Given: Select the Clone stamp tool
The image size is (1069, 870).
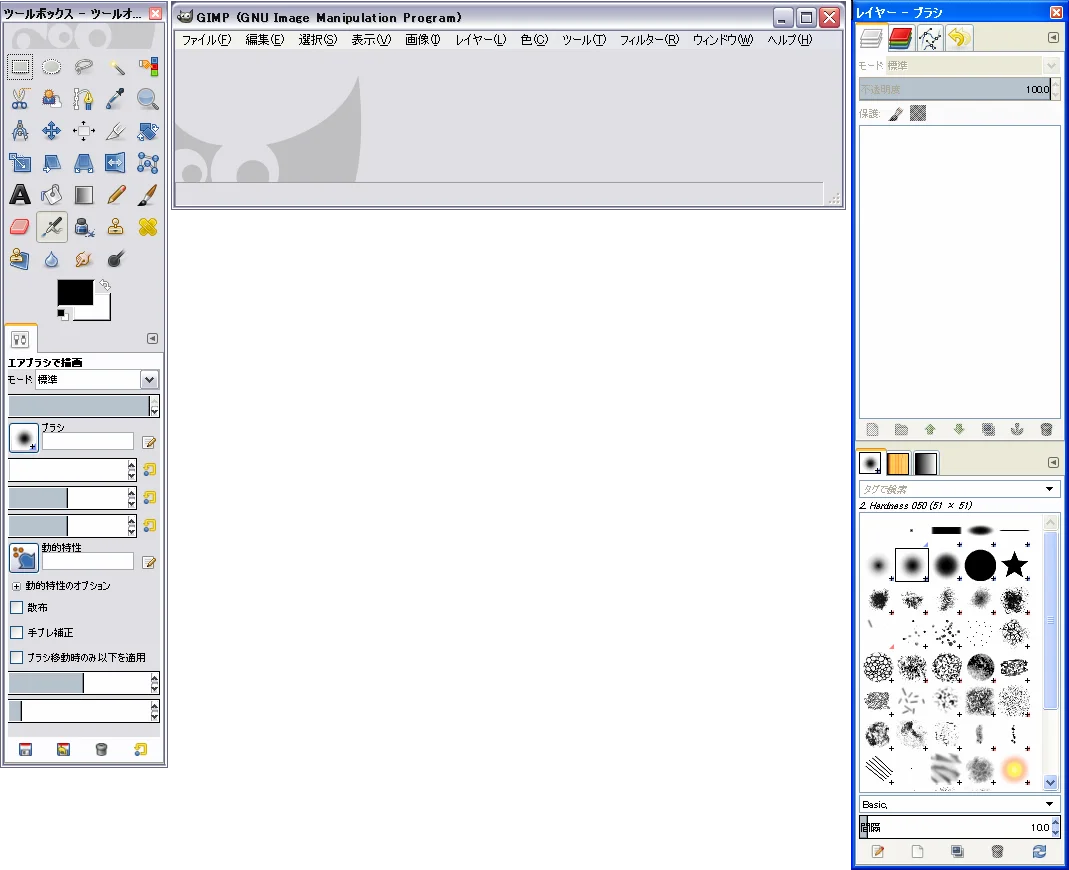Looking at the screenshot, I should point(116,227).
